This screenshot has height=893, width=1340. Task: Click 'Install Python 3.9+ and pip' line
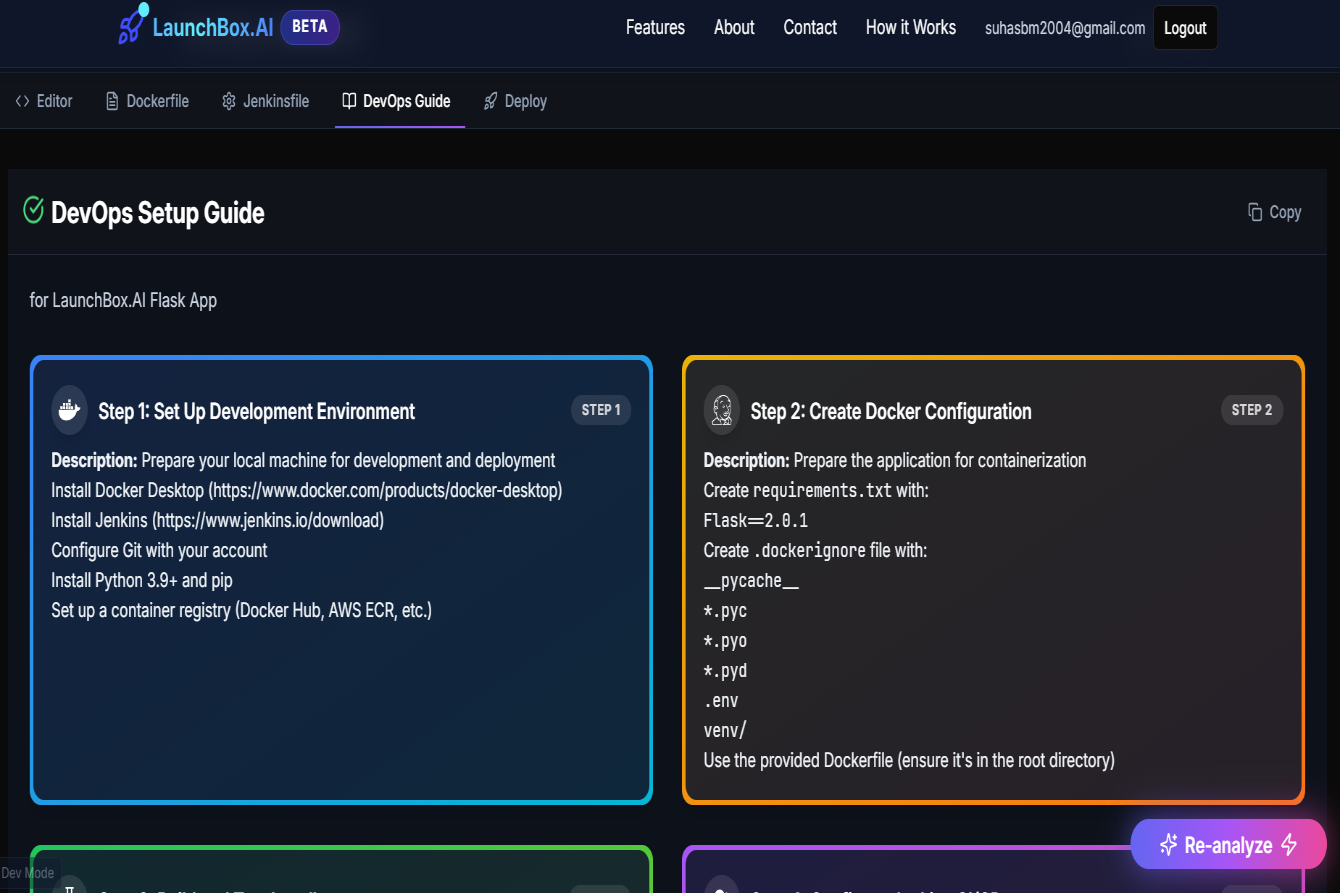pyautogui.click(x=142, y=581)
